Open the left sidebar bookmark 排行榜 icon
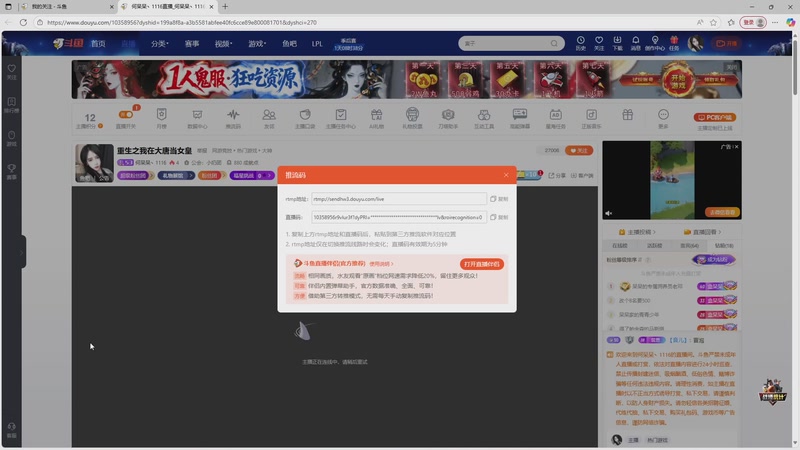The height and width of the screenshot is (450, 800). pos(12,105)
